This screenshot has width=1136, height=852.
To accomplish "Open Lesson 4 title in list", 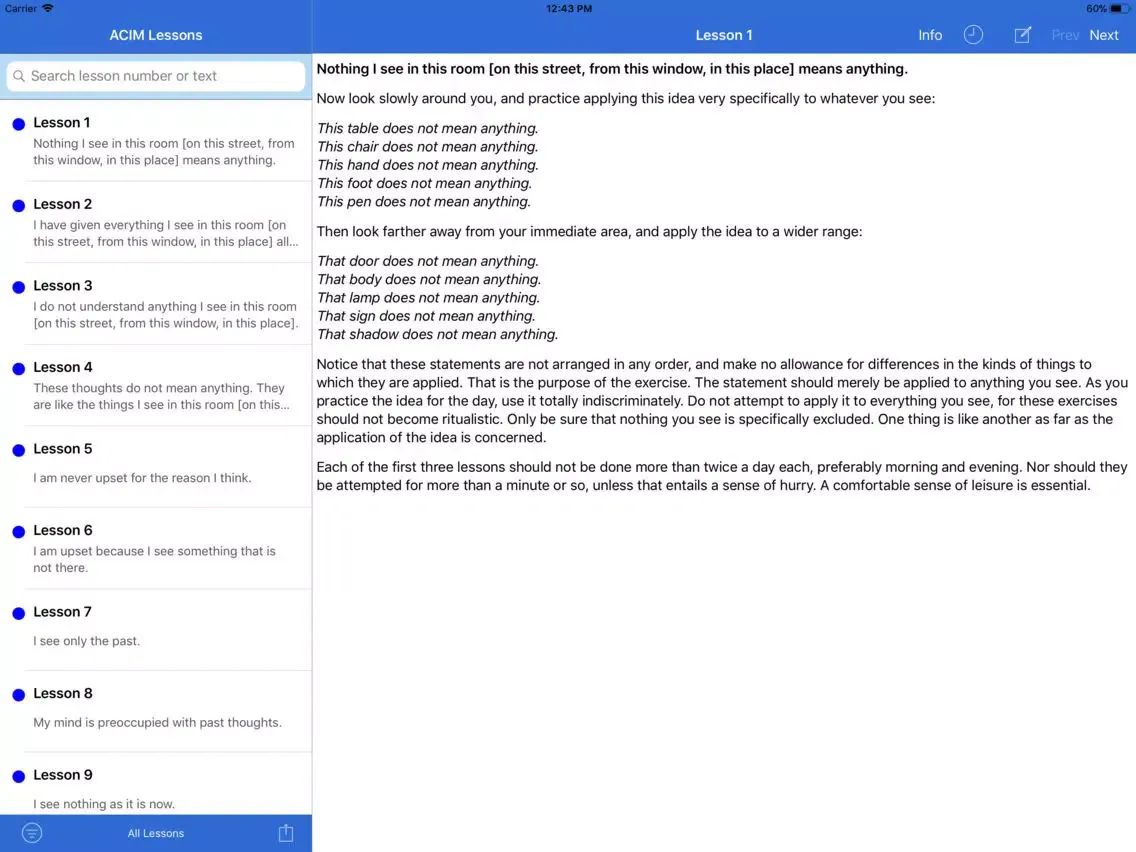I will pyautogui.click(x=62, y=367).
